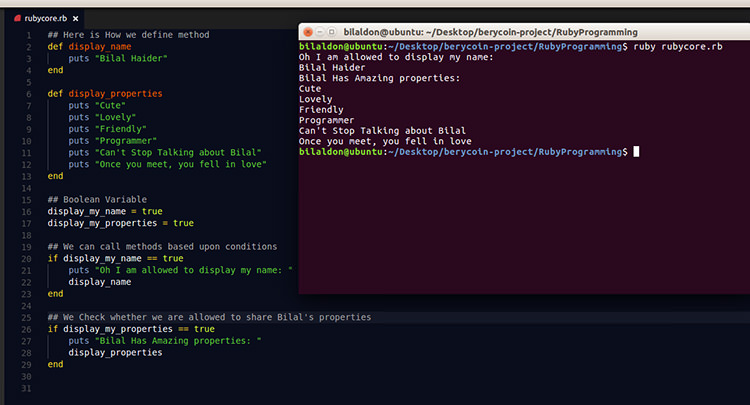Click display_my_name = true assignment line

[x=105, y=211]
